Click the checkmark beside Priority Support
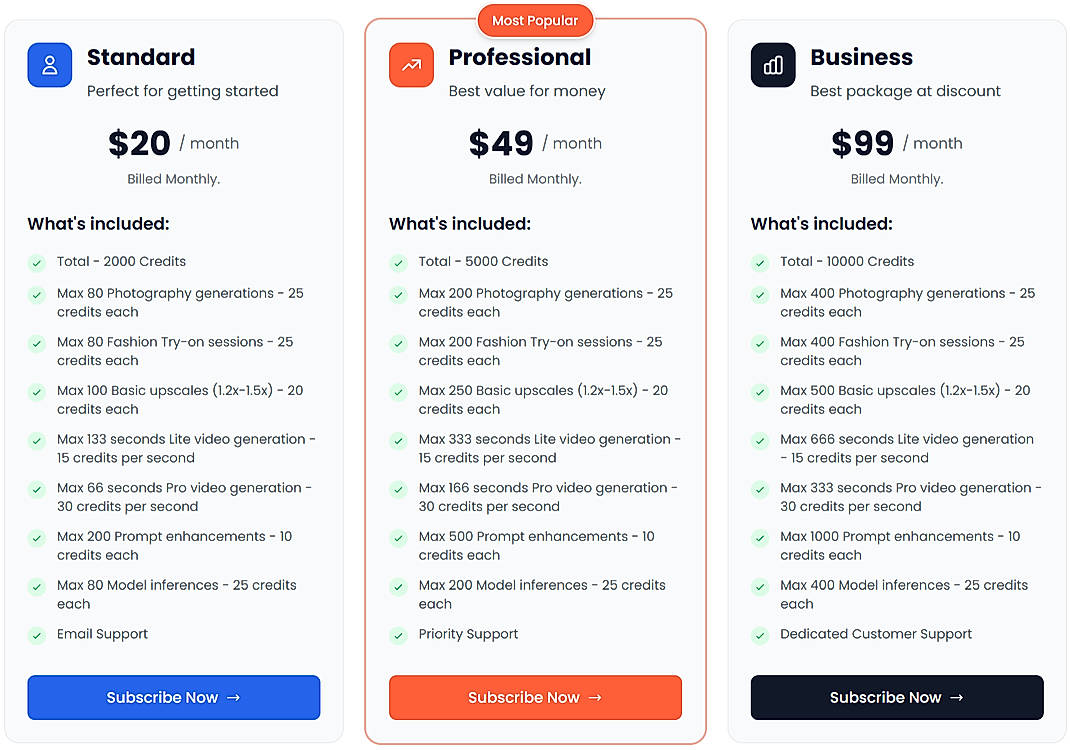The height and width of the screenshot is (750, 1070). [398, 634]
